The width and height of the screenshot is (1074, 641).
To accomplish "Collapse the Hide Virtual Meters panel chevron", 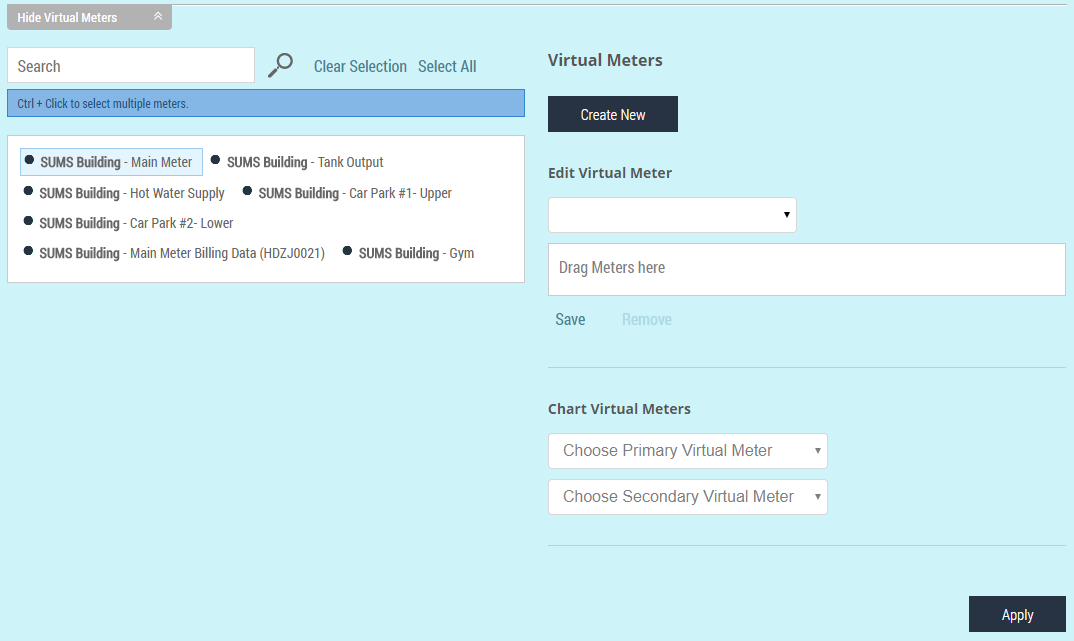I will pos(157,16).
